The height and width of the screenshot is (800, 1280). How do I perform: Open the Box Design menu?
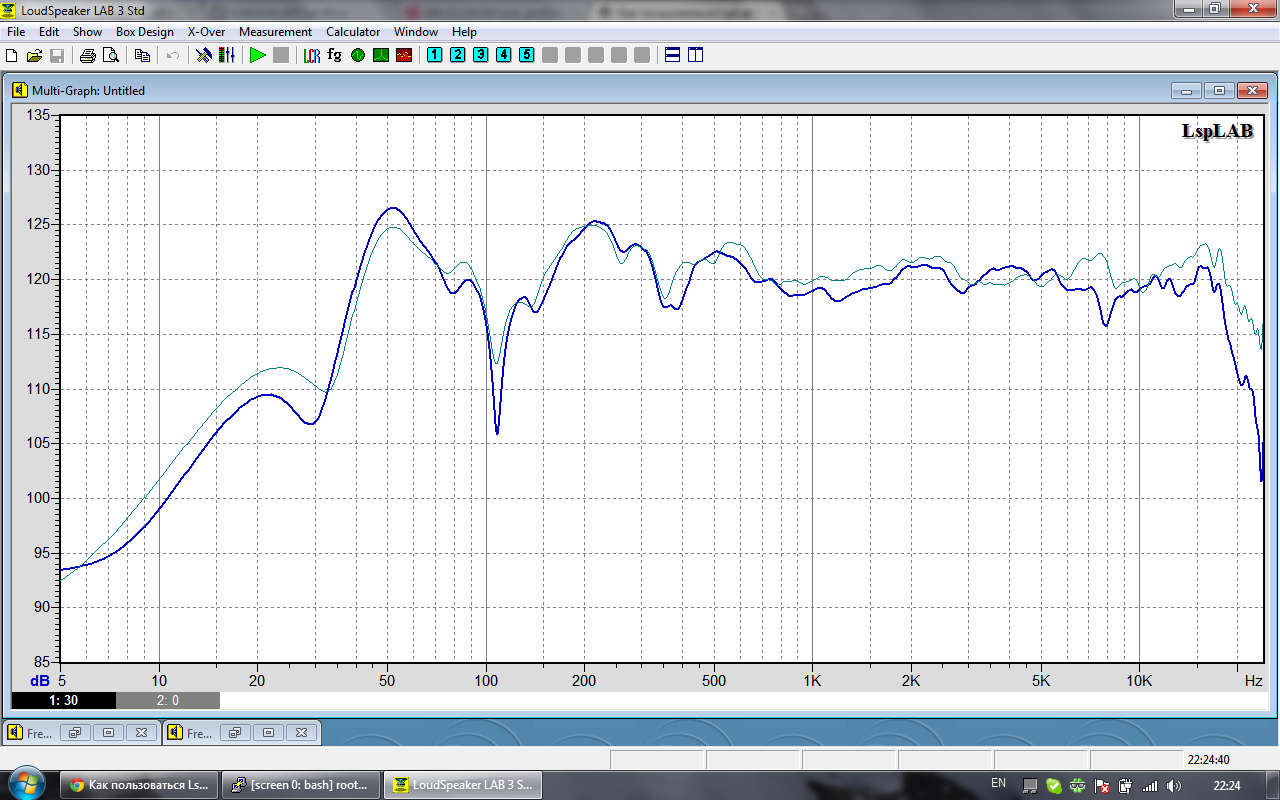coord(145,32)
